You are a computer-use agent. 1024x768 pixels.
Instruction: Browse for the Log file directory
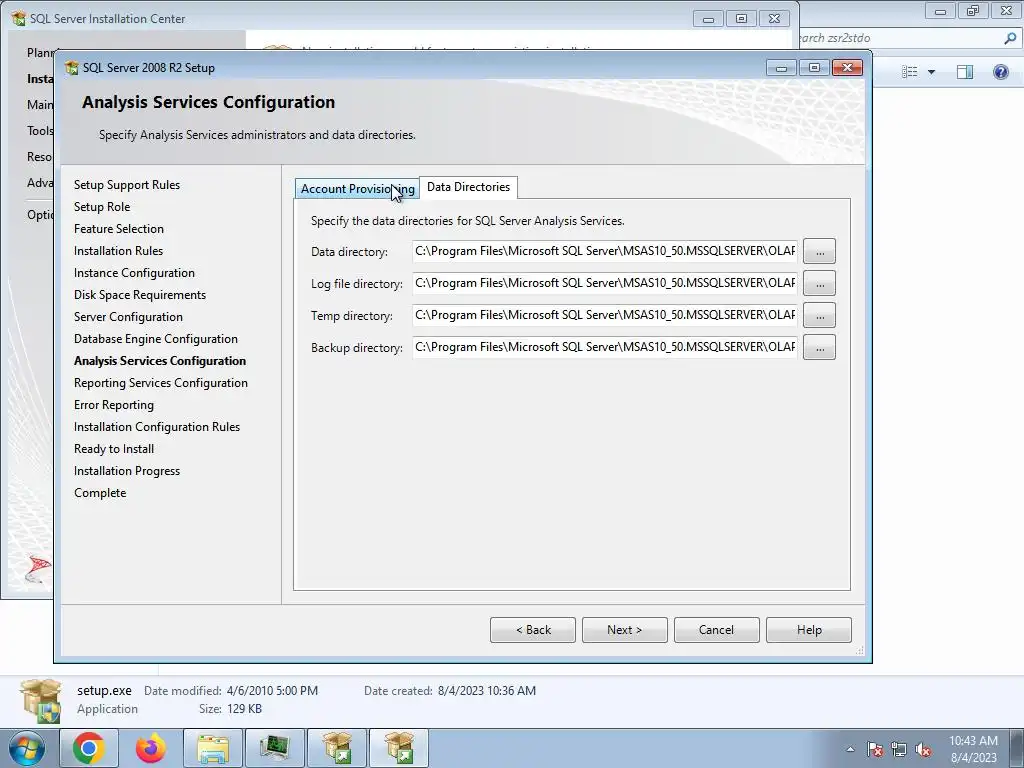coord(819,283)
